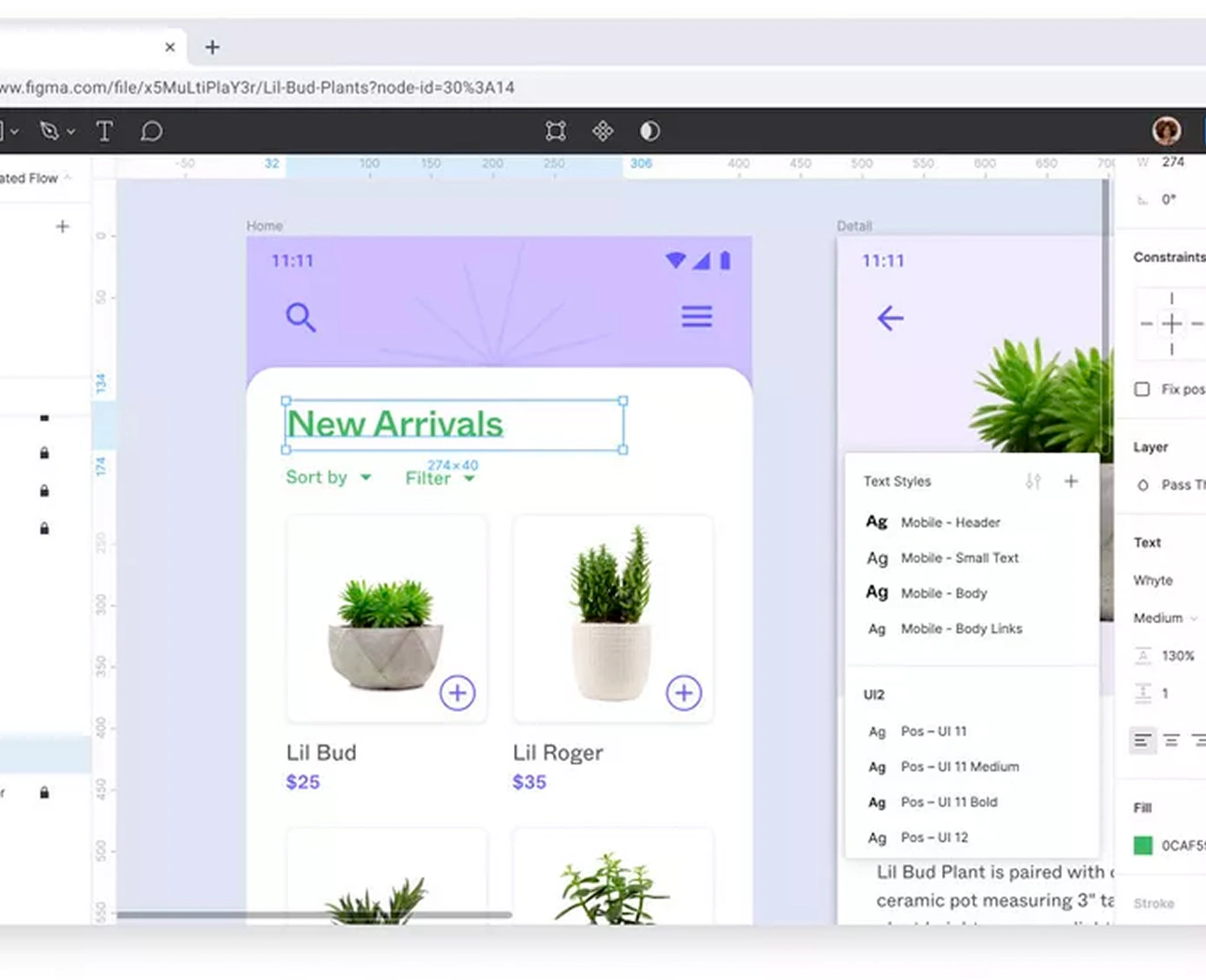The height and width of the screenshot is (980, 1206).
Task: Click the hamburger menu icon in Home frame
Action: (696, 317)
